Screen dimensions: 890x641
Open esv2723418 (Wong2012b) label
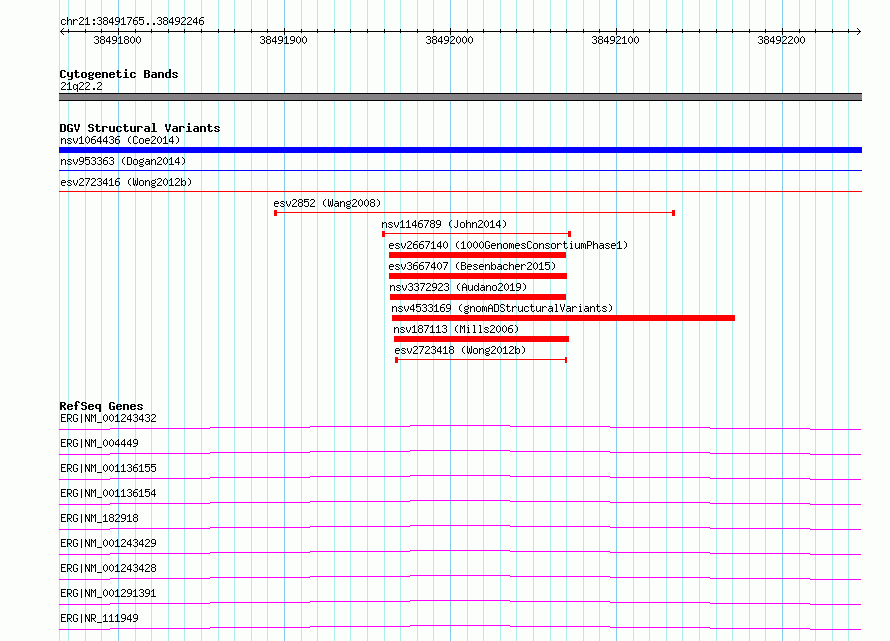[x=460, y=350]
